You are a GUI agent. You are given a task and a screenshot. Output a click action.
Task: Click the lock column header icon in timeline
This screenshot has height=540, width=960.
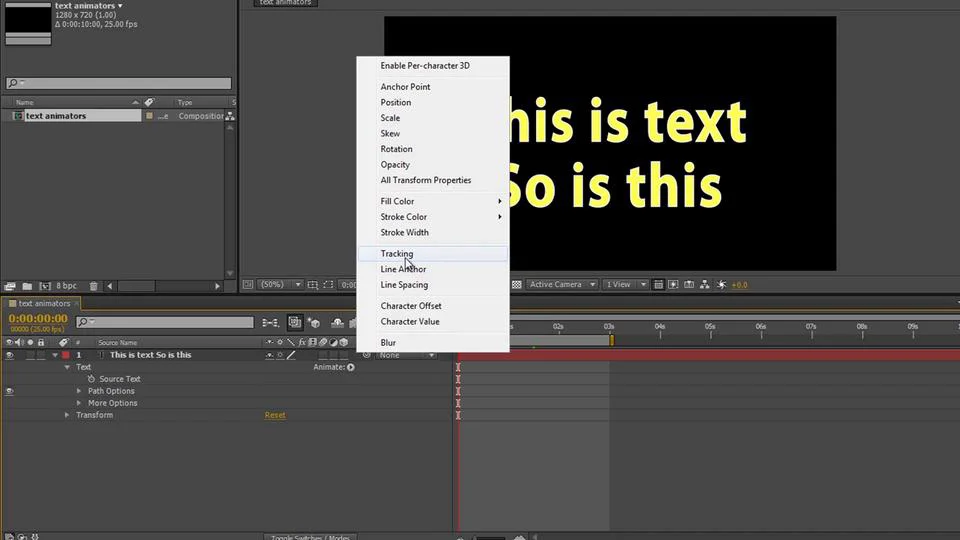(41, 343)
